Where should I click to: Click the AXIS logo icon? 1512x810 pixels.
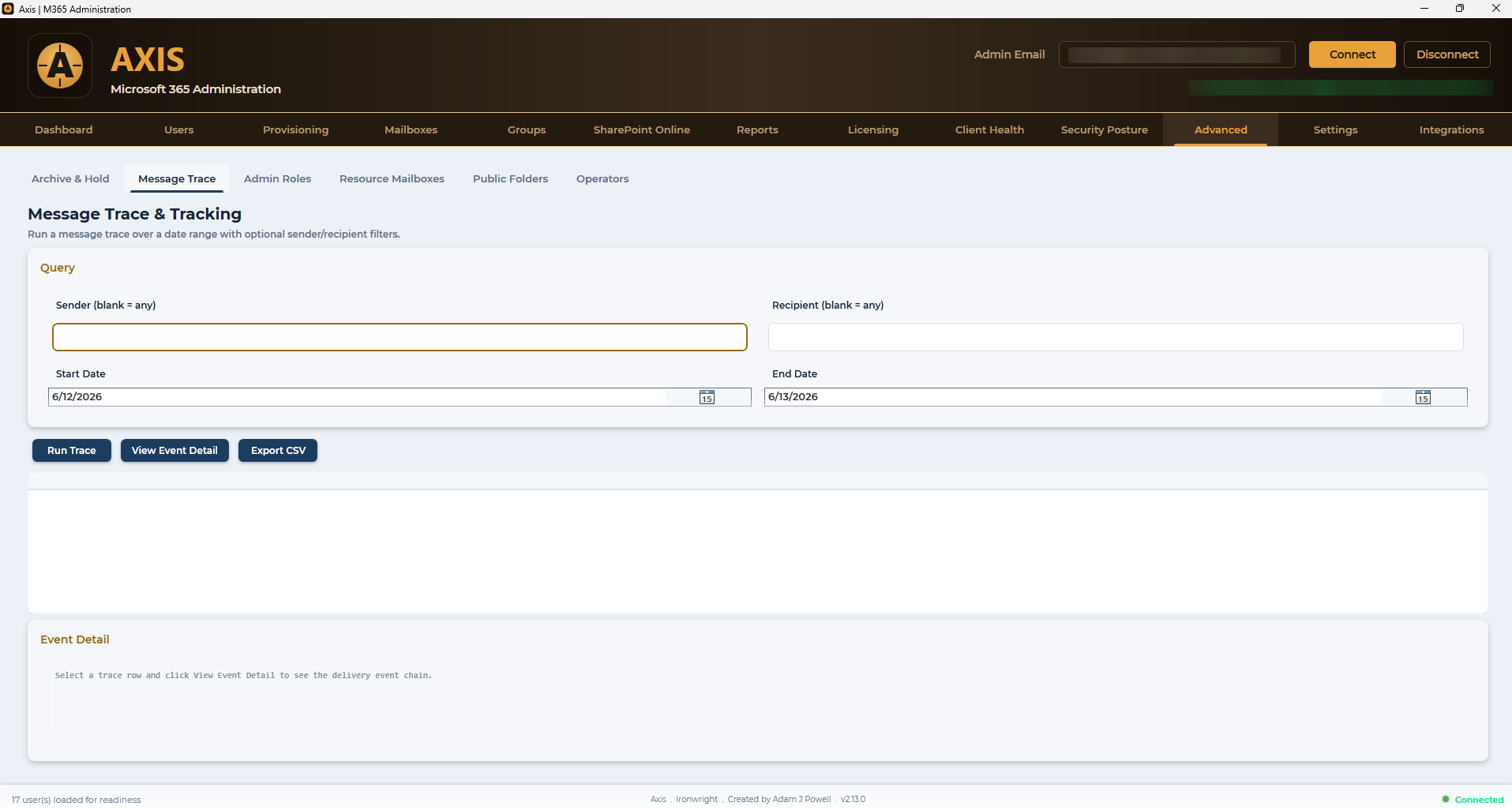60,66
